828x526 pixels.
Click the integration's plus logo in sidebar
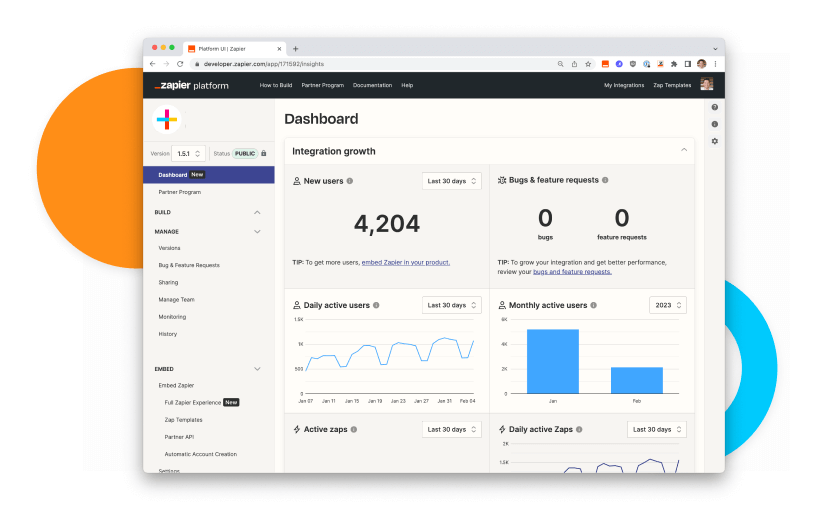(167, 120)
